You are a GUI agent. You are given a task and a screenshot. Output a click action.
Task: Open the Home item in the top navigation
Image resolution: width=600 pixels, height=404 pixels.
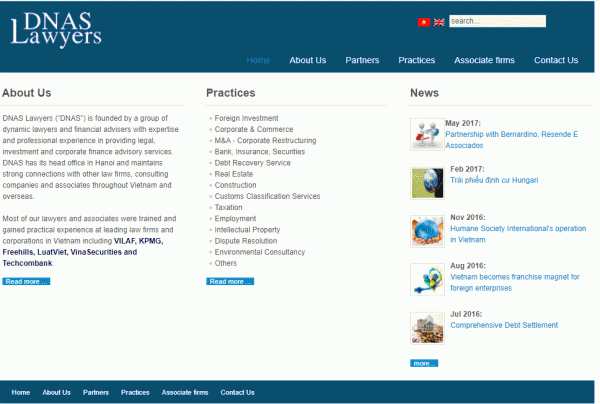point(258,60)
